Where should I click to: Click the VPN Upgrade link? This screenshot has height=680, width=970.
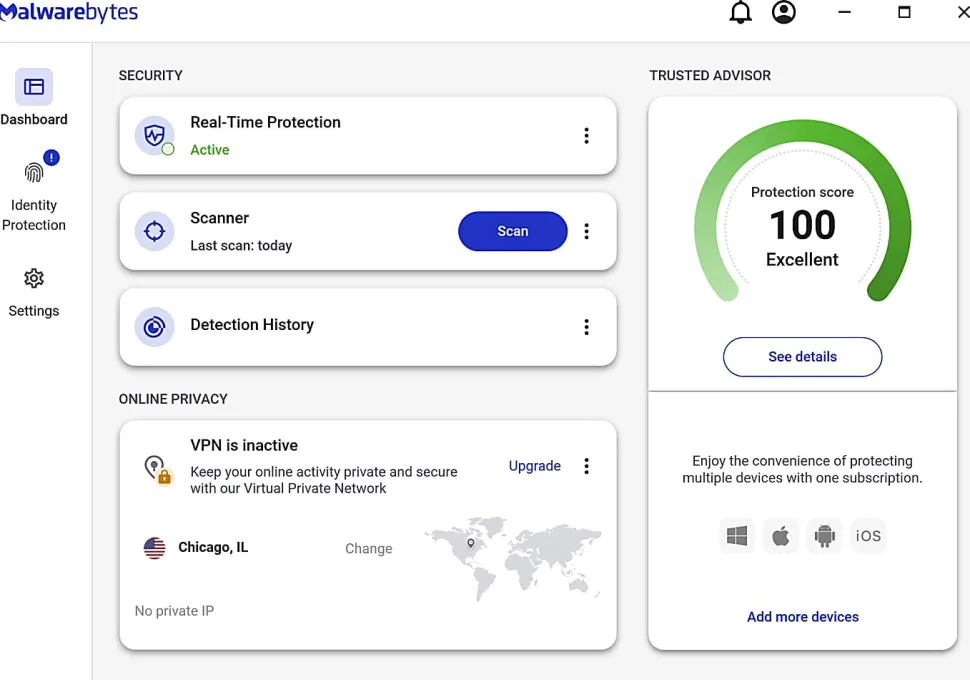pyautogui.click(x=534, y=466)
